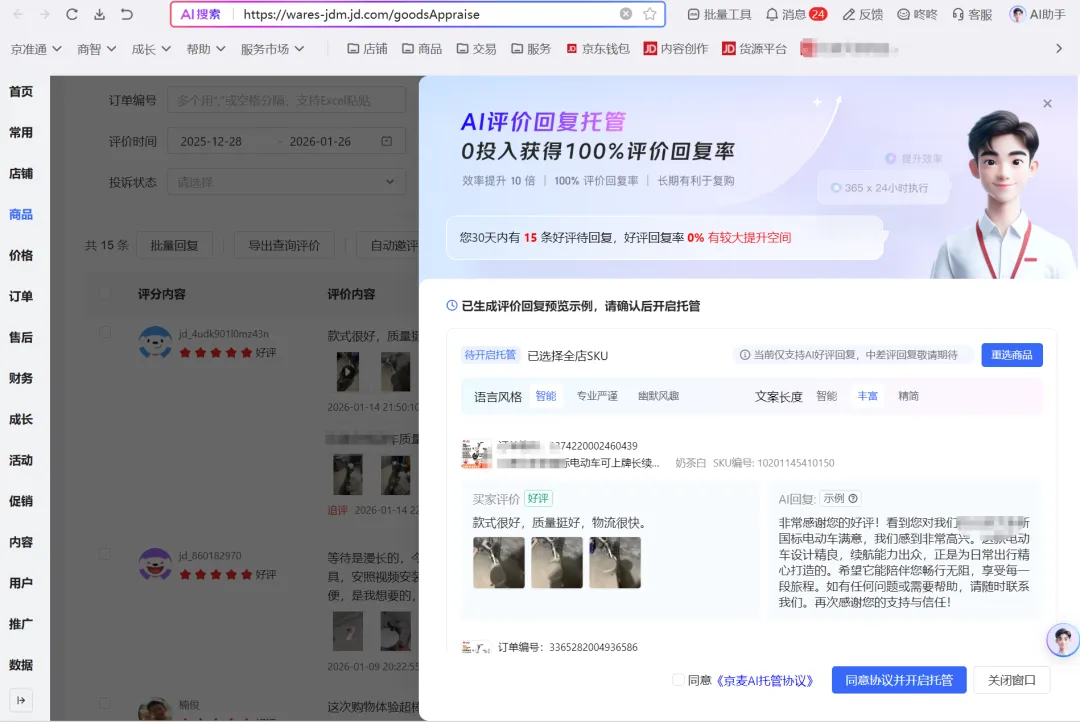
Task: Open 推广 in left sidebar
Action: pyautogui.click(x=21, y=623)
